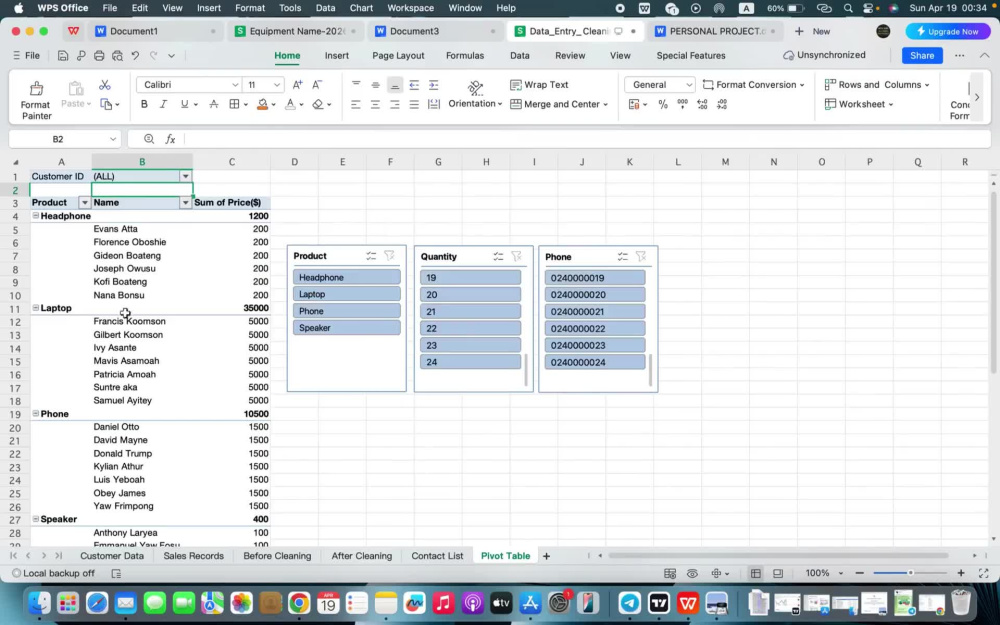The image size is (1000, 625).
Task: Clear filter on Product slicer
Action: click(x=389, y=256)
